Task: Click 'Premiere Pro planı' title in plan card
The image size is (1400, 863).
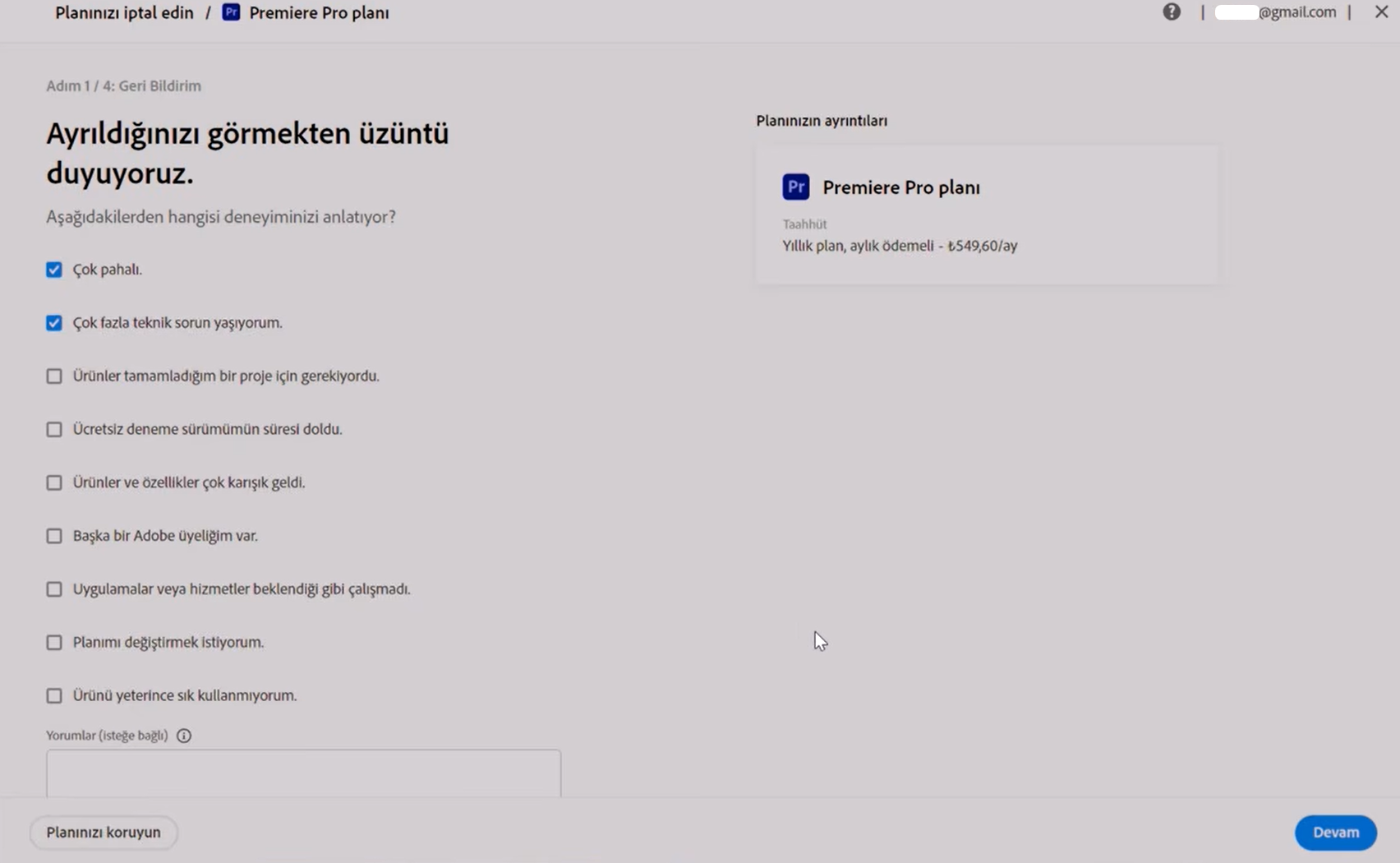Action: 901,187
